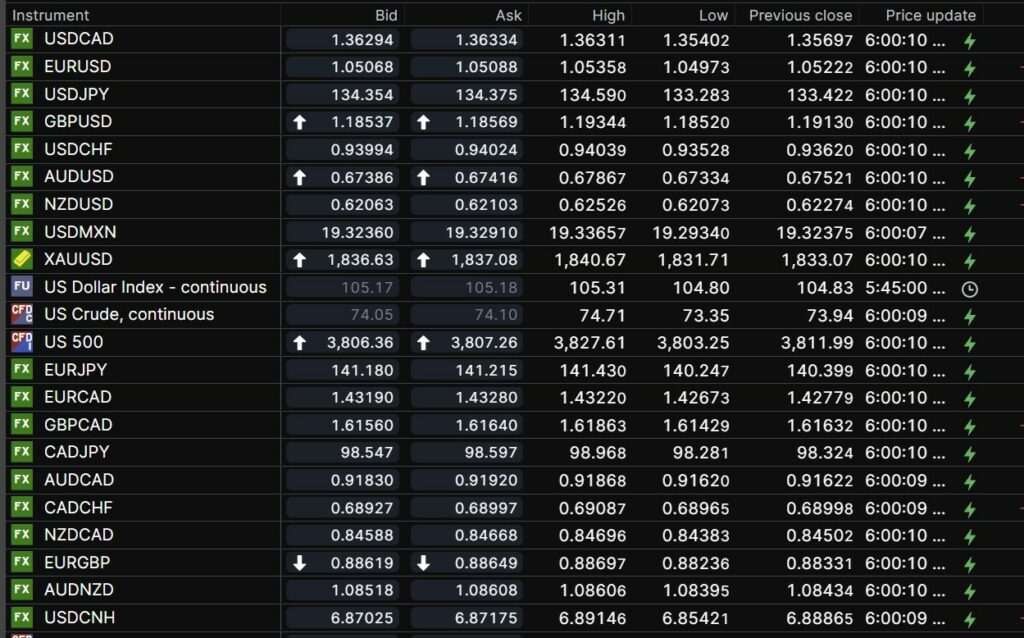Image resolution: width=1024 pixels, height=638 pixels.
Task: Click the High column header
Action: click(x=608, y=15)
